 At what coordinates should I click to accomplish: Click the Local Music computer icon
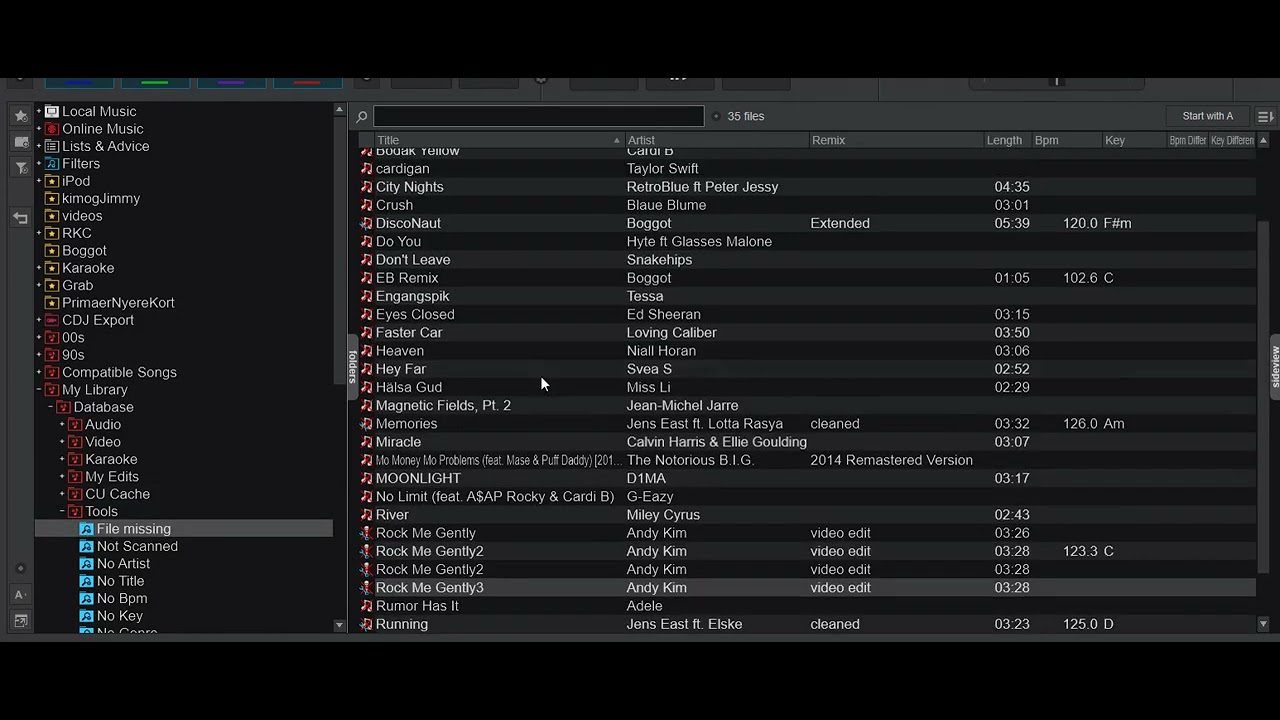pos(52,112)
